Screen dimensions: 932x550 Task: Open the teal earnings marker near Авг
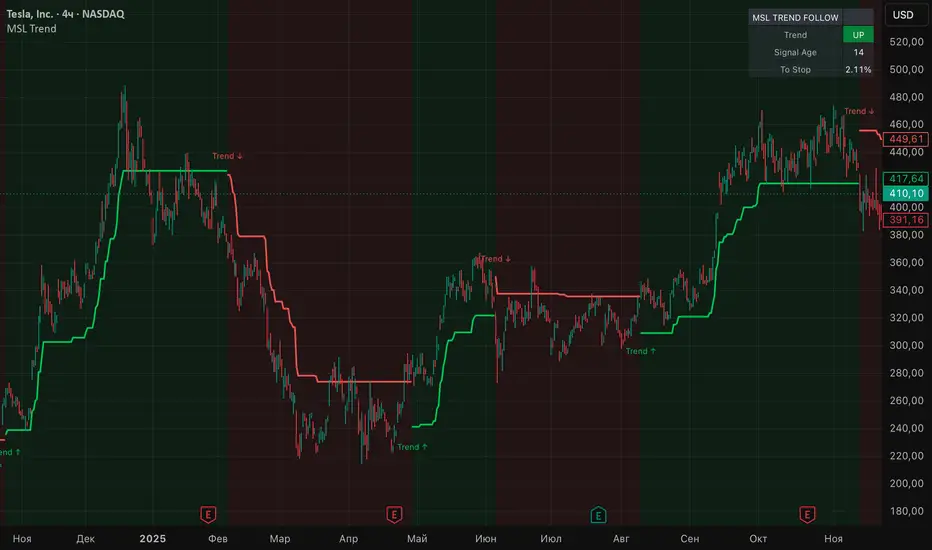(x=599, y=515)
